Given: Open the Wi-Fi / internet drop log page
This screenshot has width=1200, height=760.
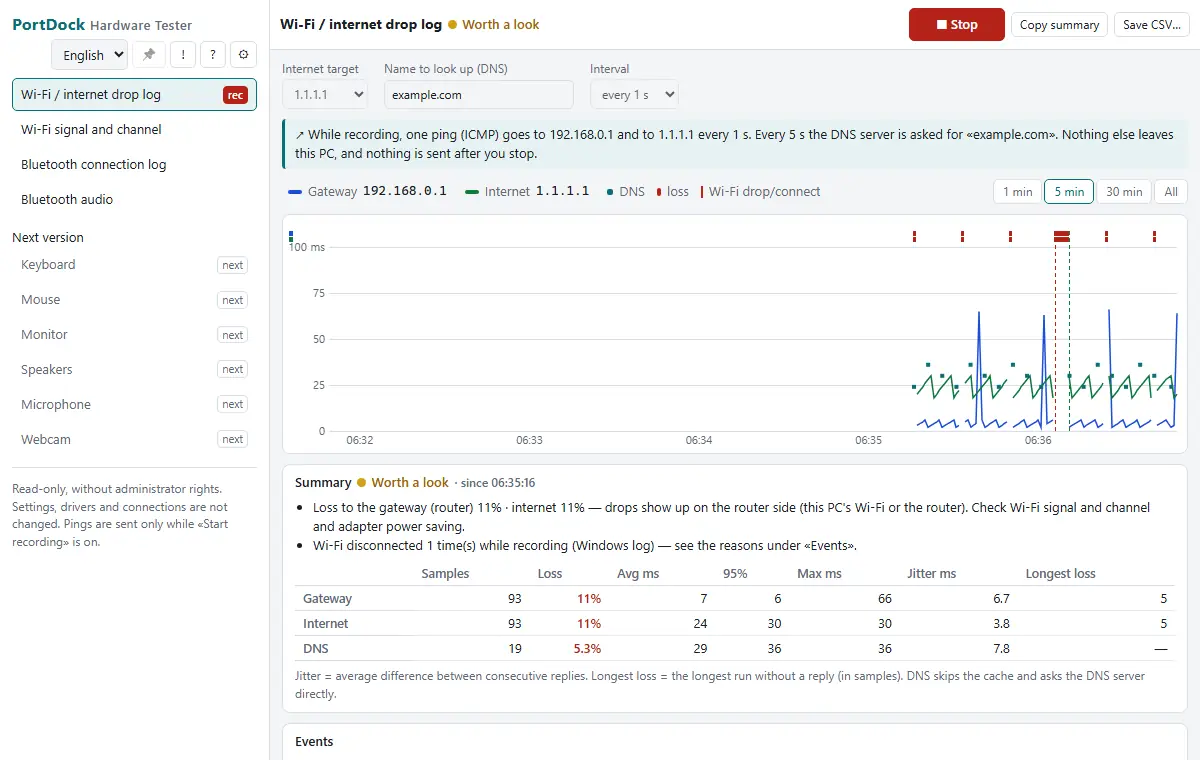Looking at the screenshot, I should click(134, 95).
